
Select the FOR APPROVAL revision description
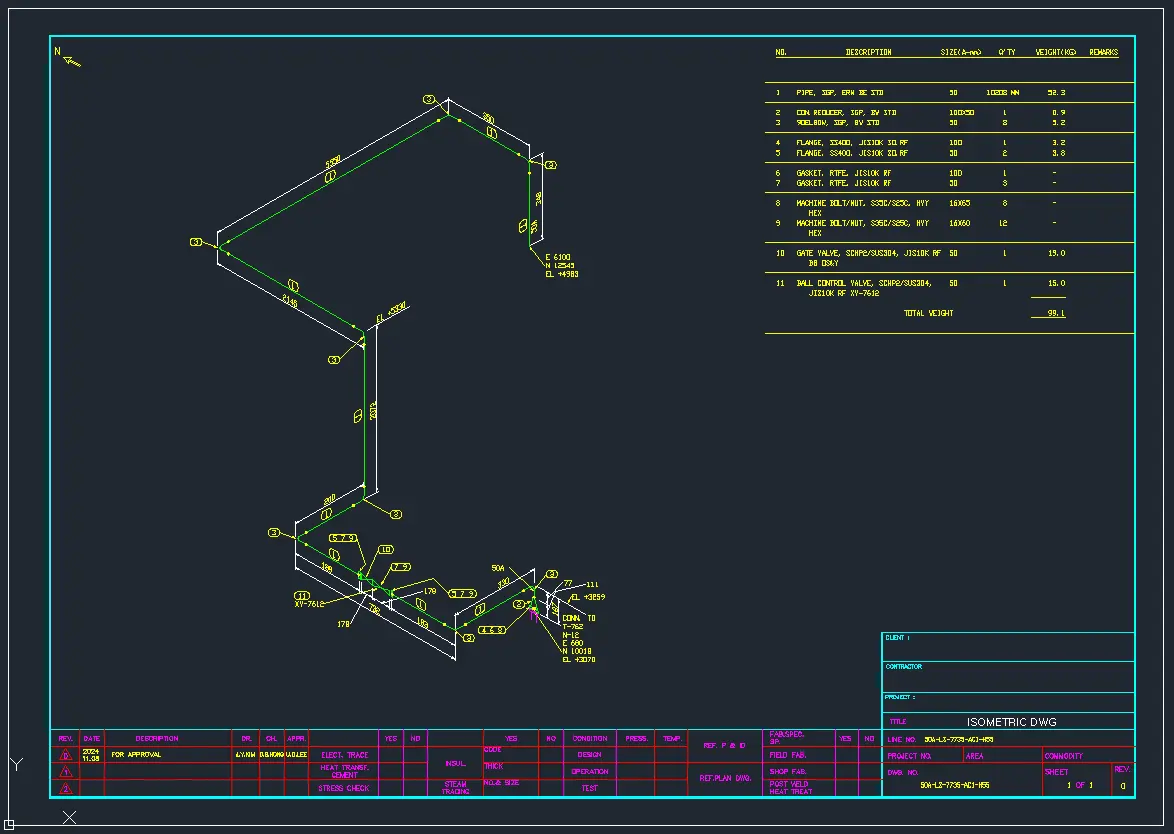click(x=136, y=755)
